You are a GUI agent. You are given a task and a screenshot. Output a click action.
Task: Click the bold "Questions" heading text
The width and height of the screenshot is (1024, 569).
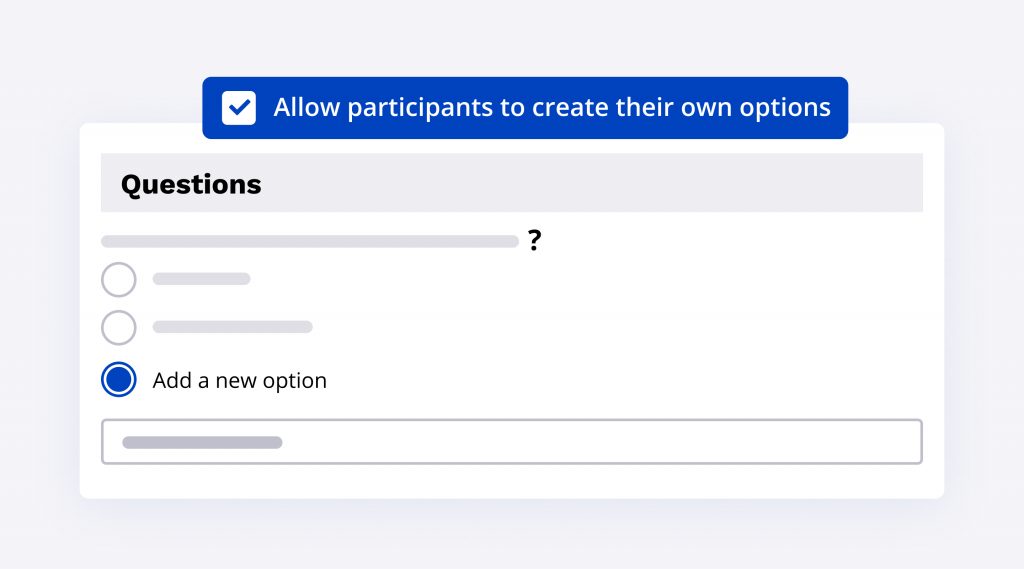(x=191, y=184)
